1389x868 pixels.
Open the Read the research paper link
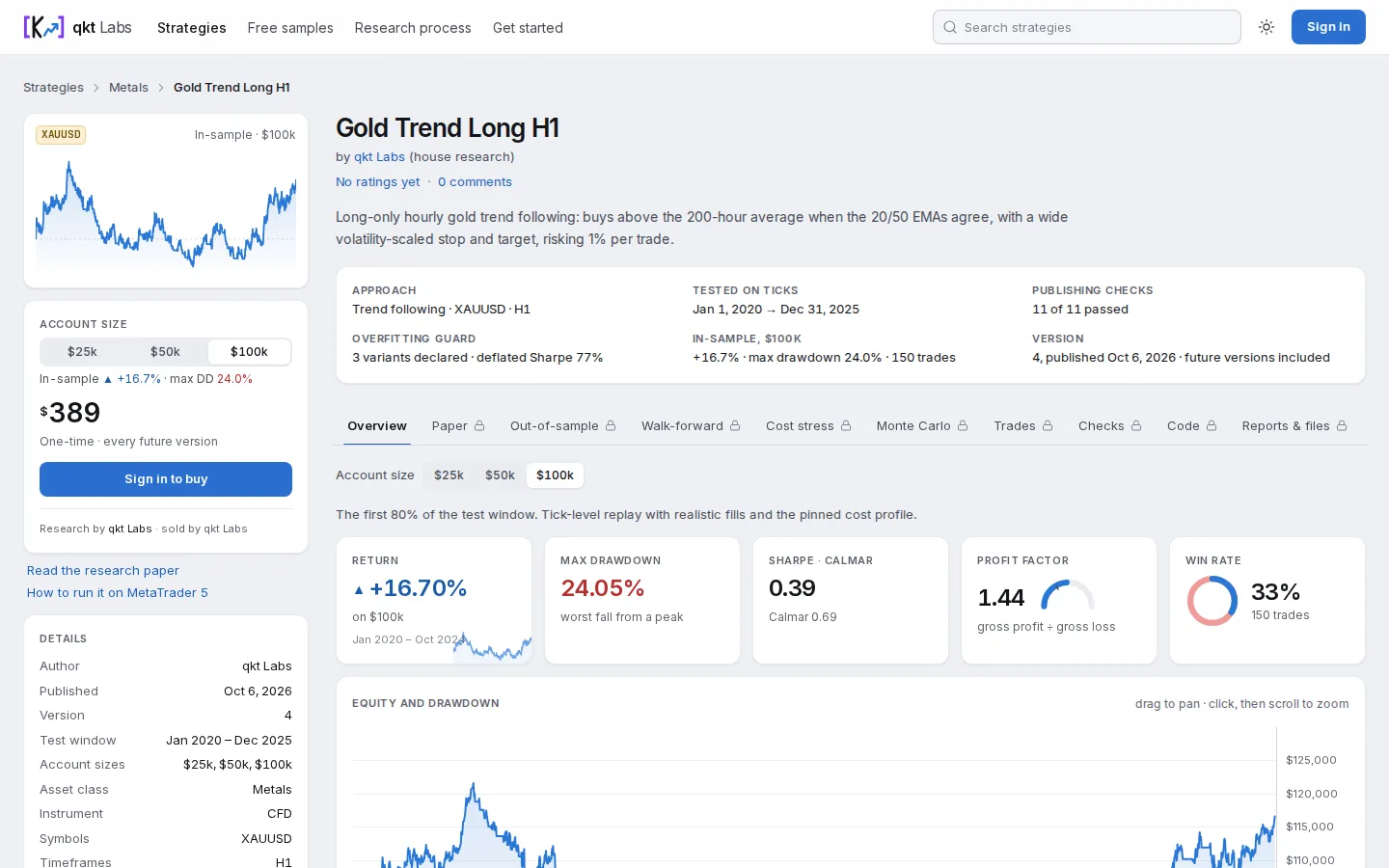[x=103, y=571]
